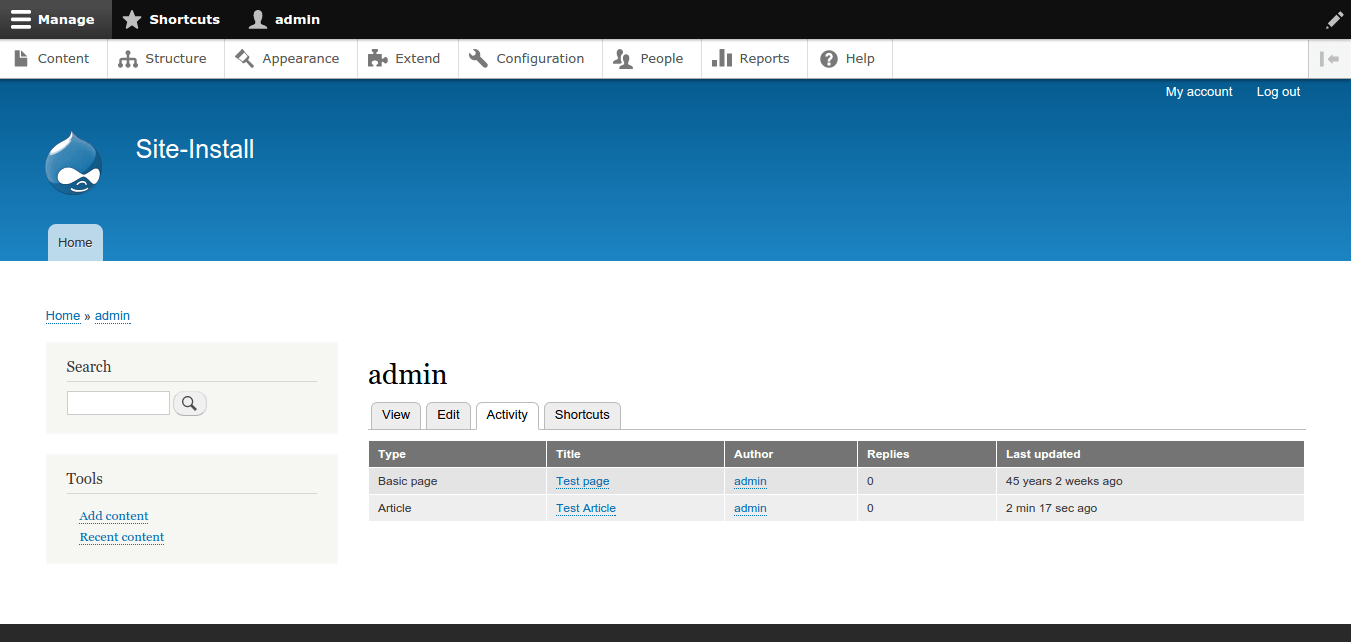Click the Last updated column header

[1151, 454]
